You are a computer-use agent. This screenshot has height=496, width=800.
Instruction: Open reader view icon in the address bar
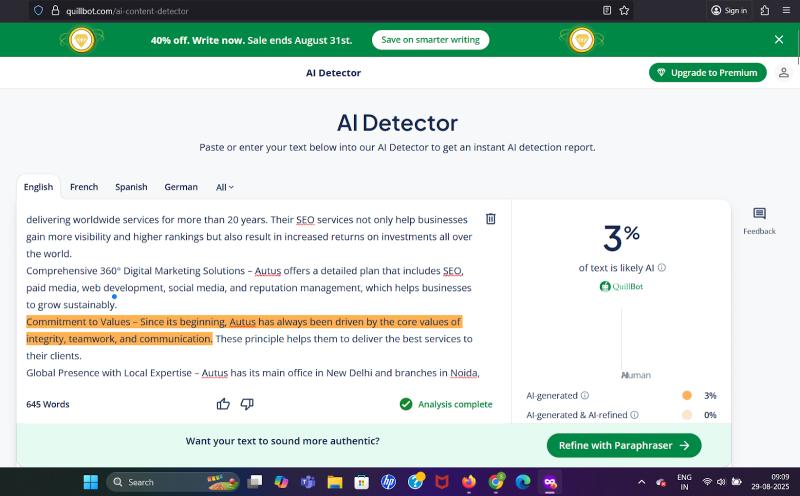(x=607, y=10)
